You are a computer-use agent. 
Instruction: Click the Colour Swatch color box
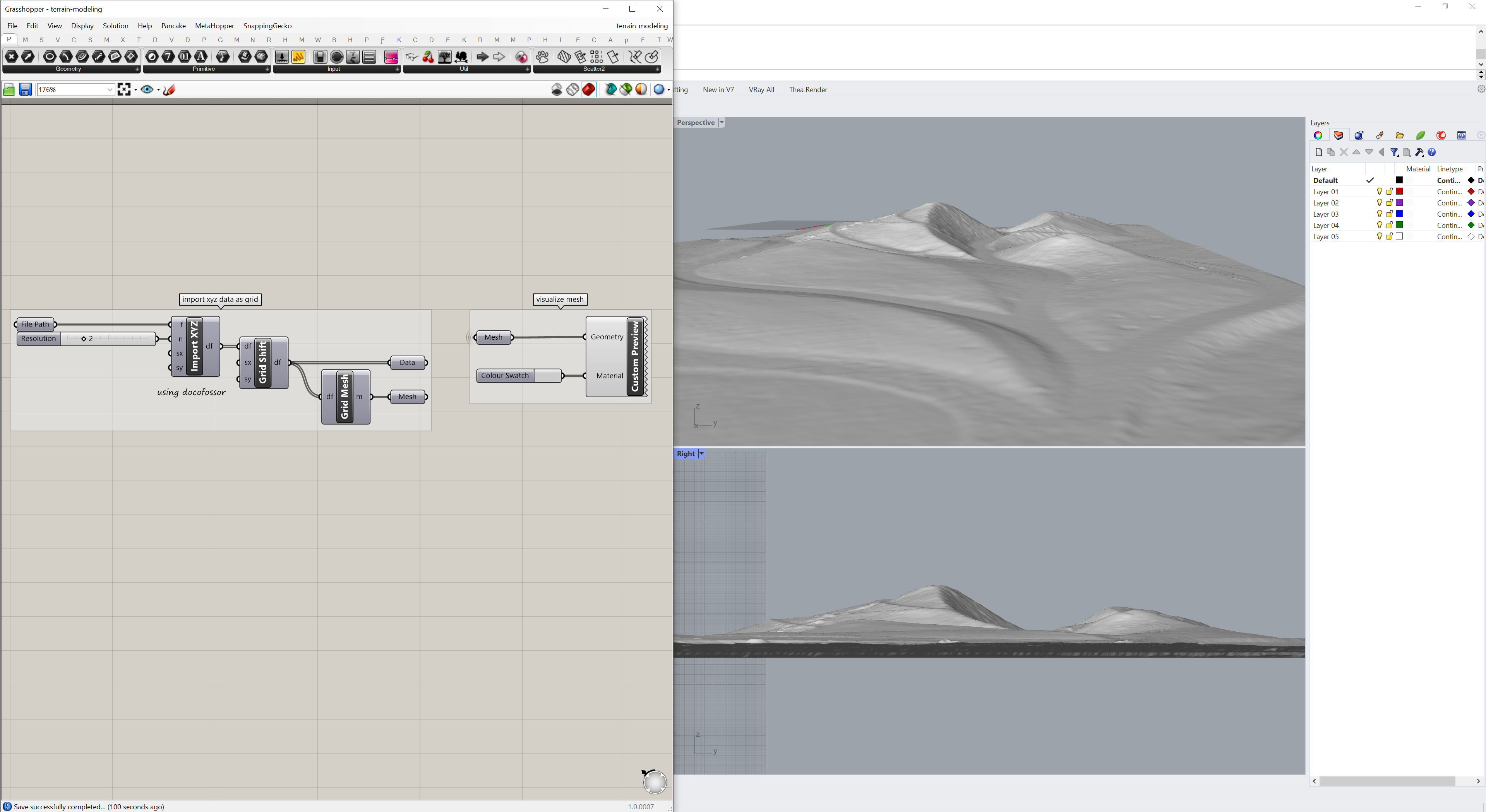pyautogui.click(x=547, y=376)
